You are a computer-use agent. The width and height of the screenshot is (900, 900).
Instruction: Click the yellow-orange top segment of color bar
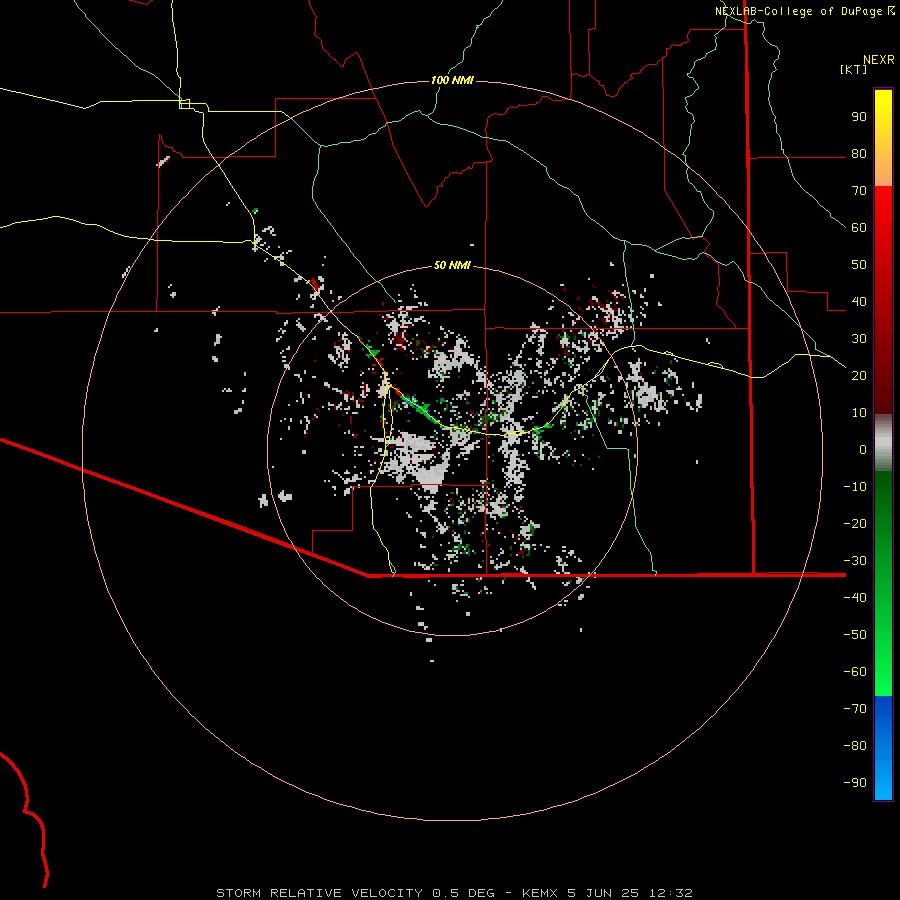[x=883, y=138]
